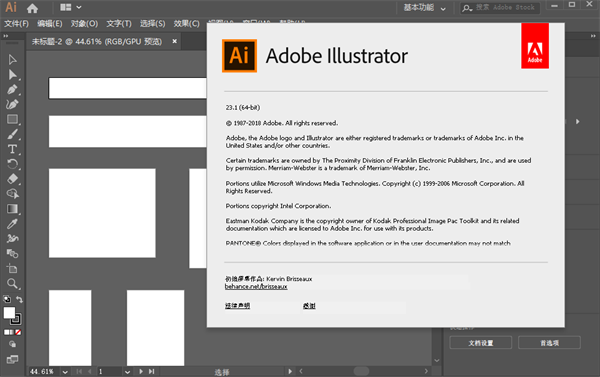
Task: Click the version text 23.1 (64-bit)
Action: point(243,108)
